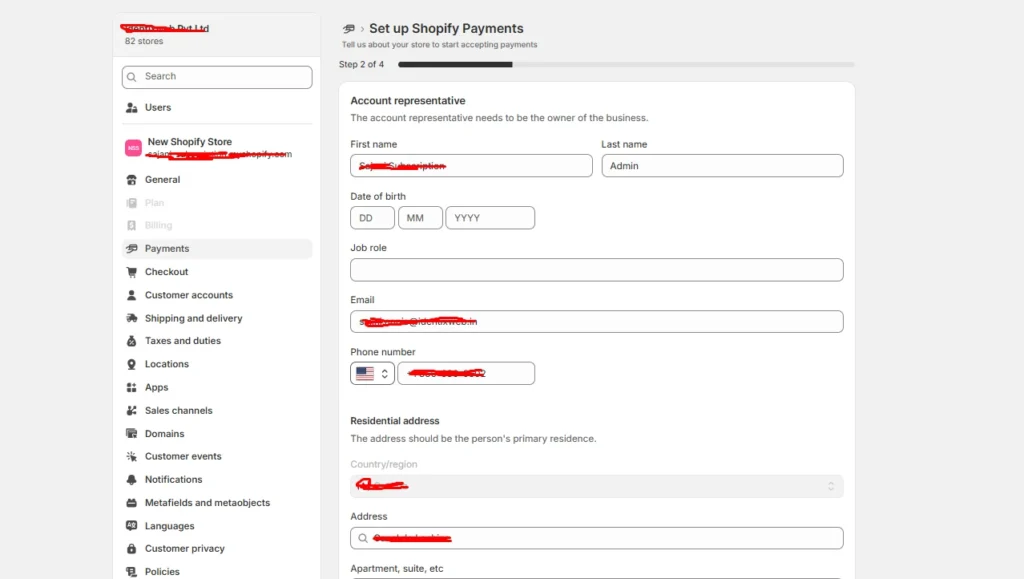Click the MM month of birth field
The width and height of the screenshot is (1024, 579).
coord(420,218)
